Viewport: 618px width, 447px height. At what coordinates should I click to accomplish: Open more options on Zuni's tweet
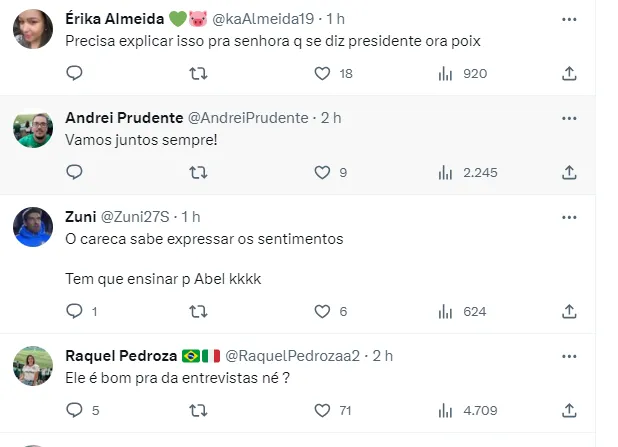(569, 216)
